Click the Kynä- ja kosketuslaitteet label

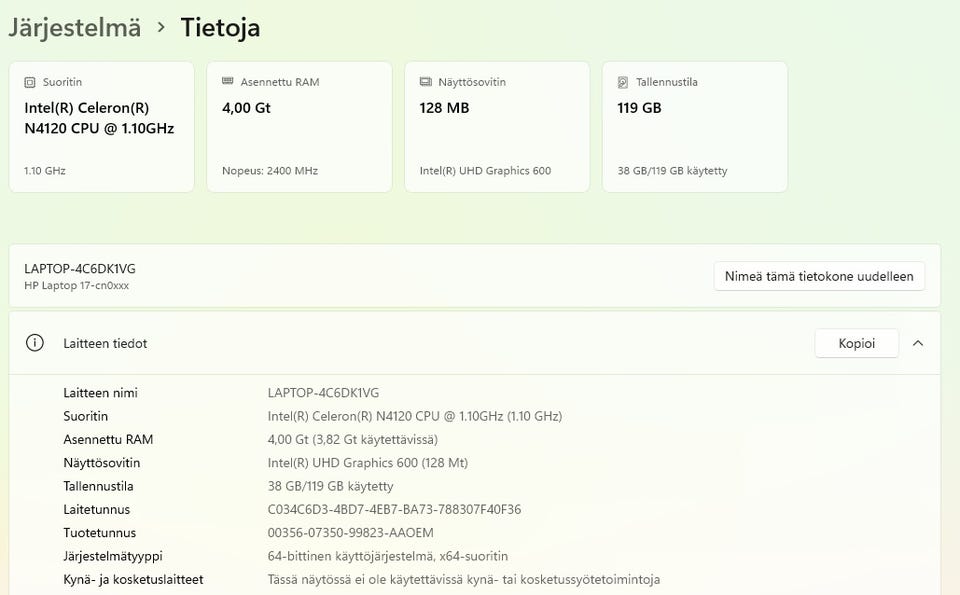coord(133,579)
